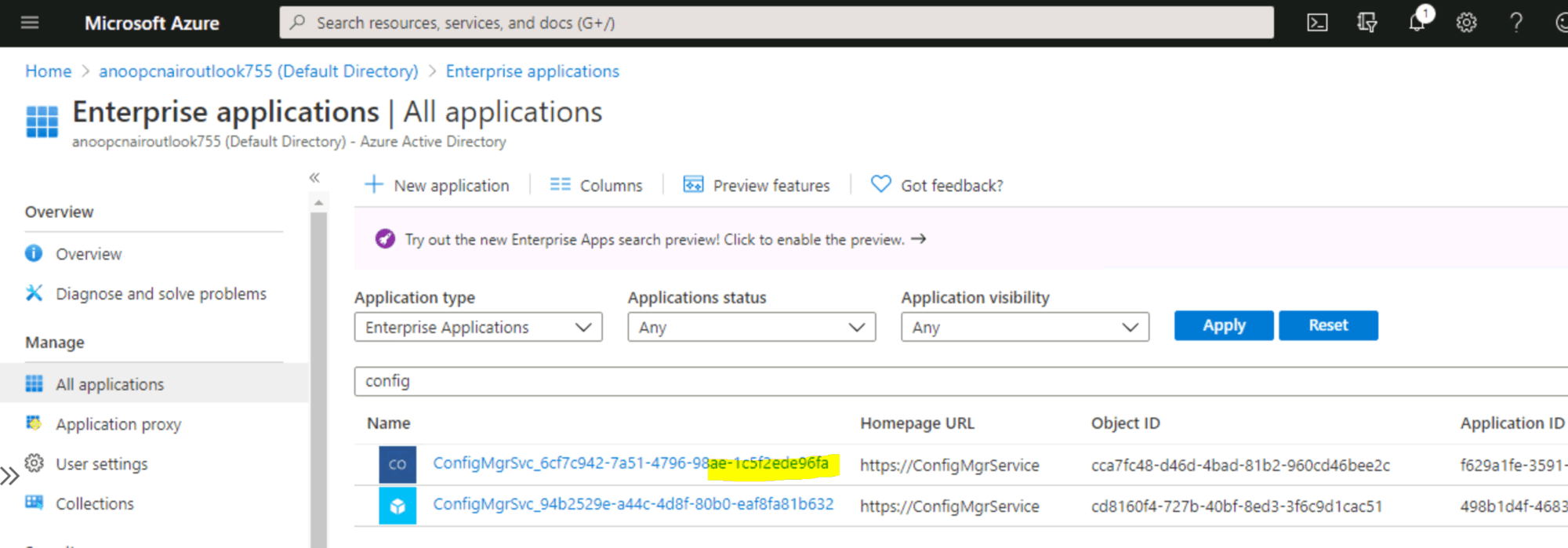Screen dimensions: 1568x548
Task: Click the Microsoft Azure logo text
Action: point(152,24)
